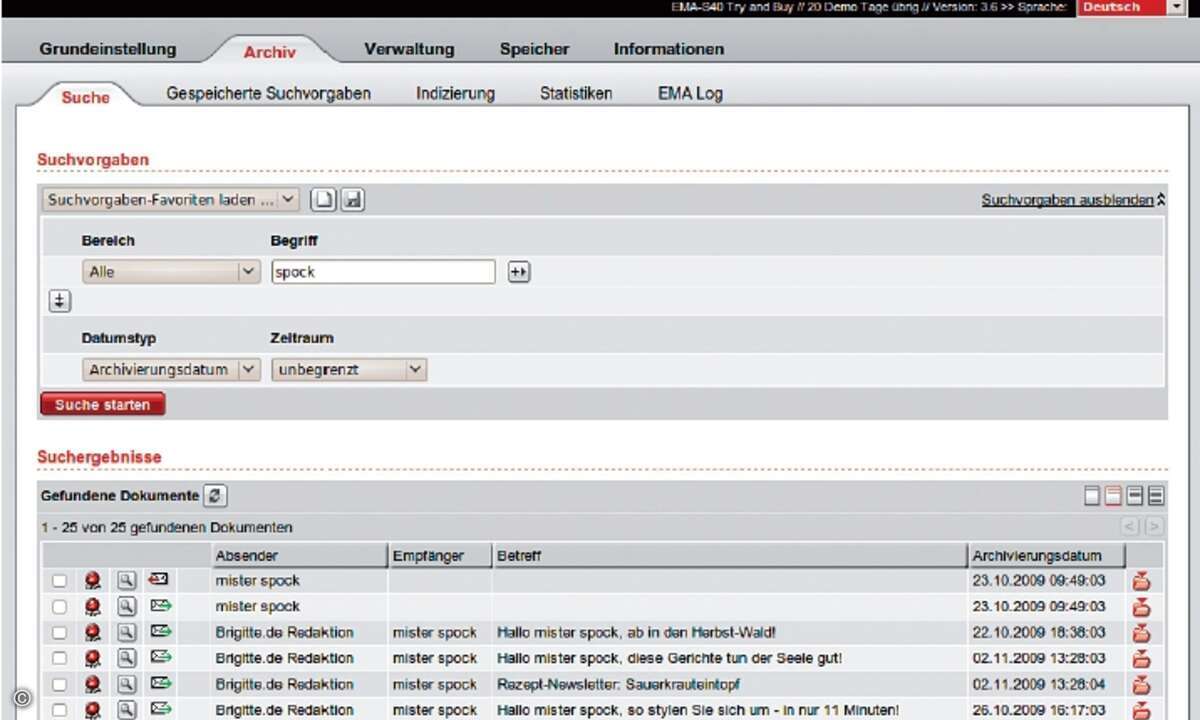The height and width of the screenshot is (720, 1200).
Task: Open Zeitraum dropdown showing unbegrenzt
Action: (349, 370)
